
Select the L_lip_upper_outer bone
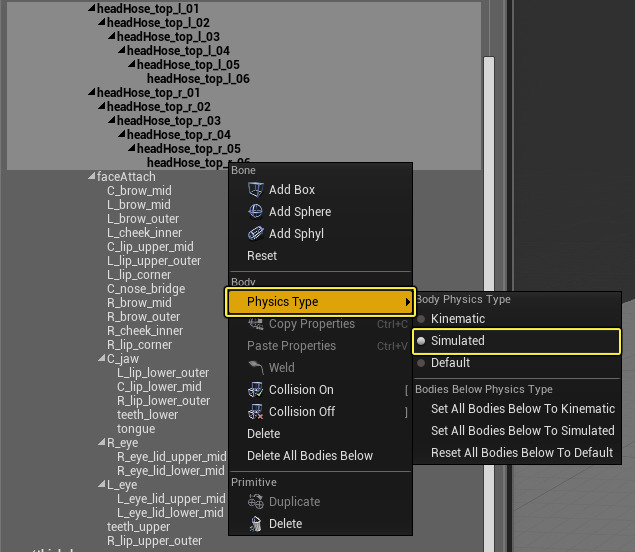[154, 261]
